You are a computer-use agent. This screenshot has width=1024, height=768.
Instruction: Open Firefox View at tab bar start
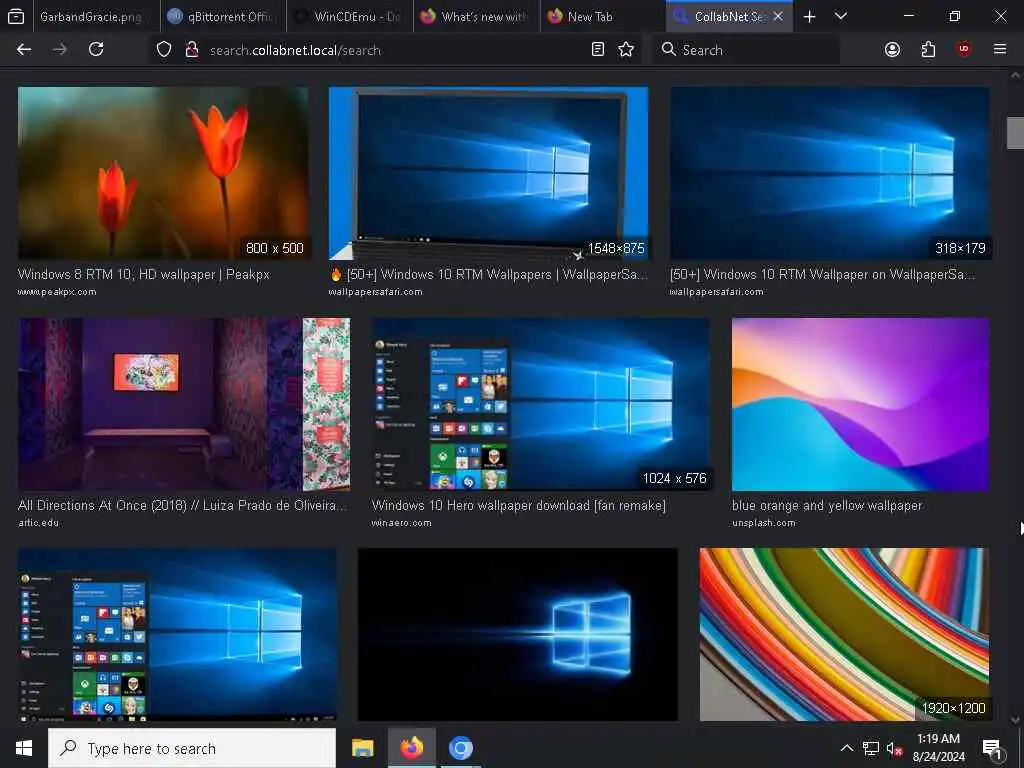[16, 17]
